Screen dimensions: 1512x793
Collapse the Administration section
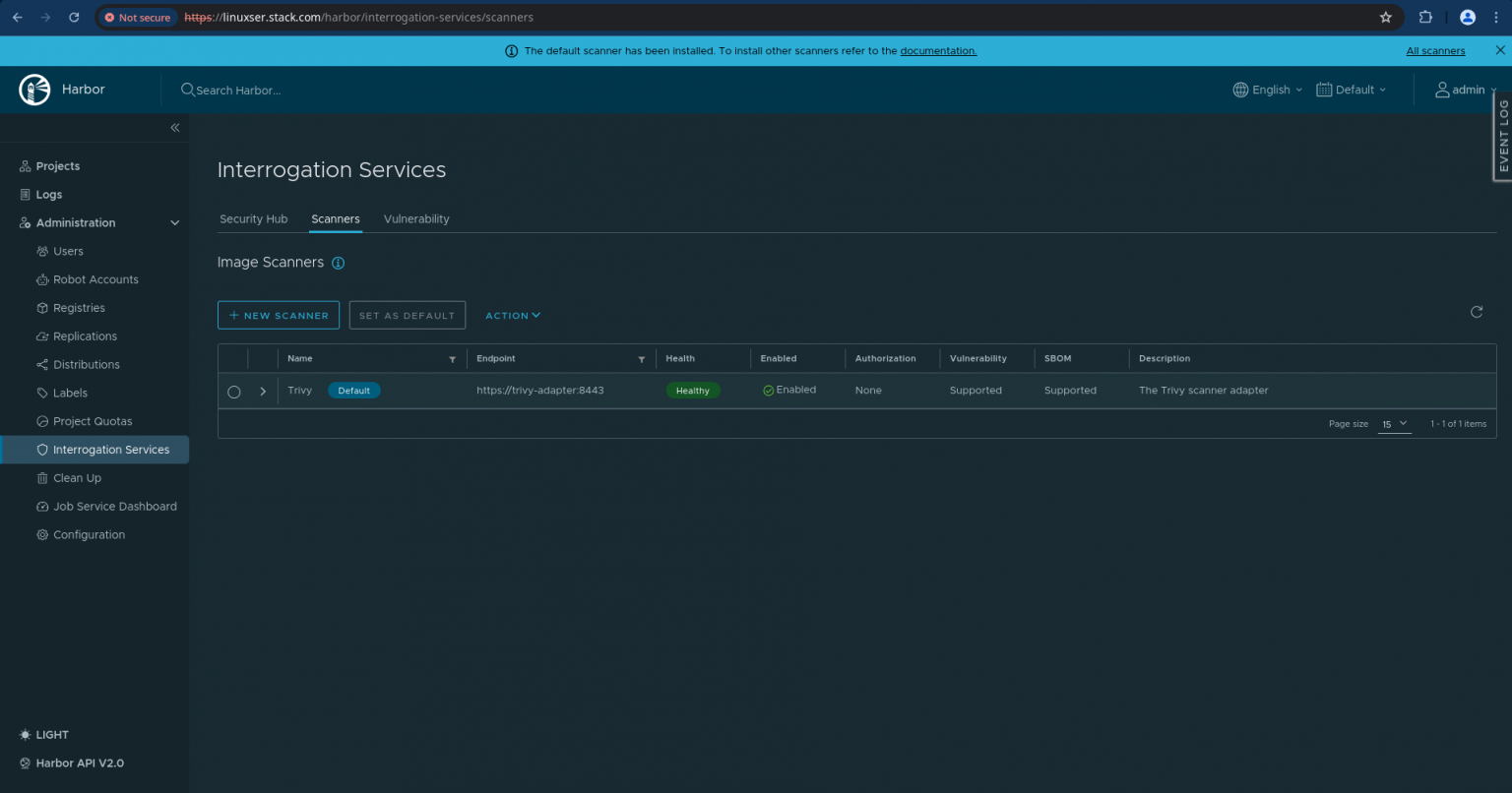click(174, 222)
